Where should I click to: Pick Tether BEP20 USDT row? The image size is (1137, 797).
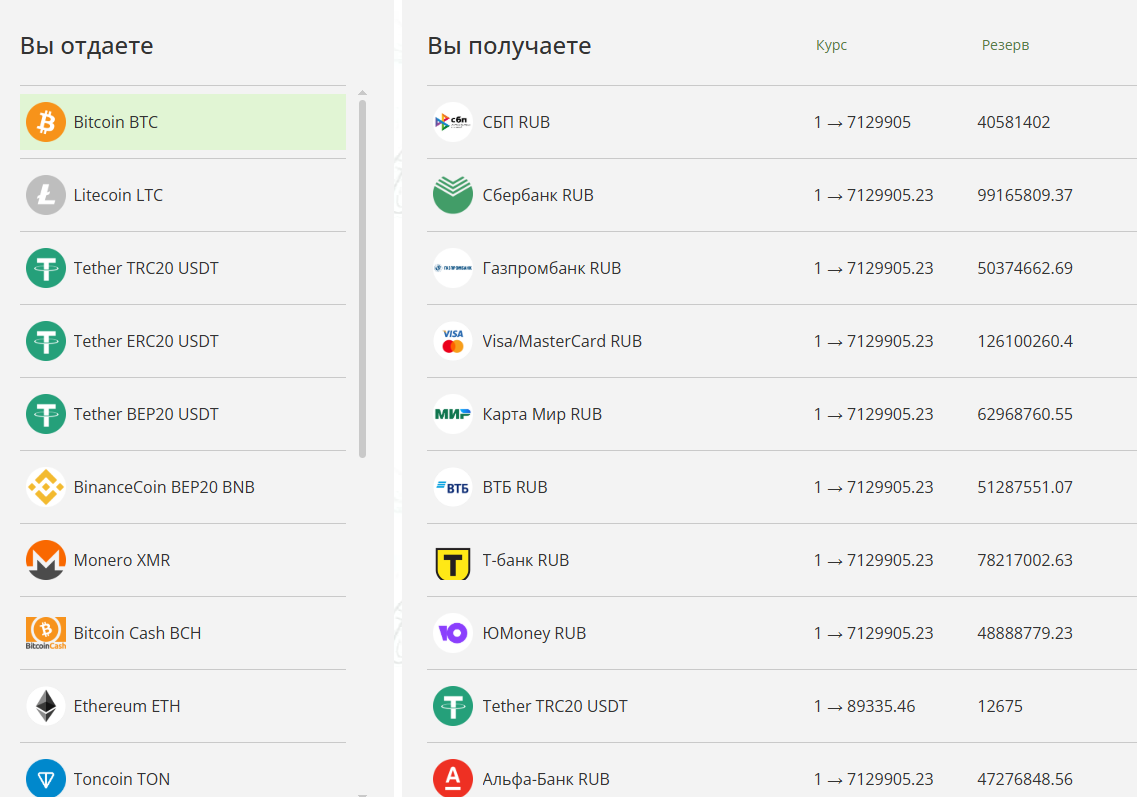tap(183, 414)
